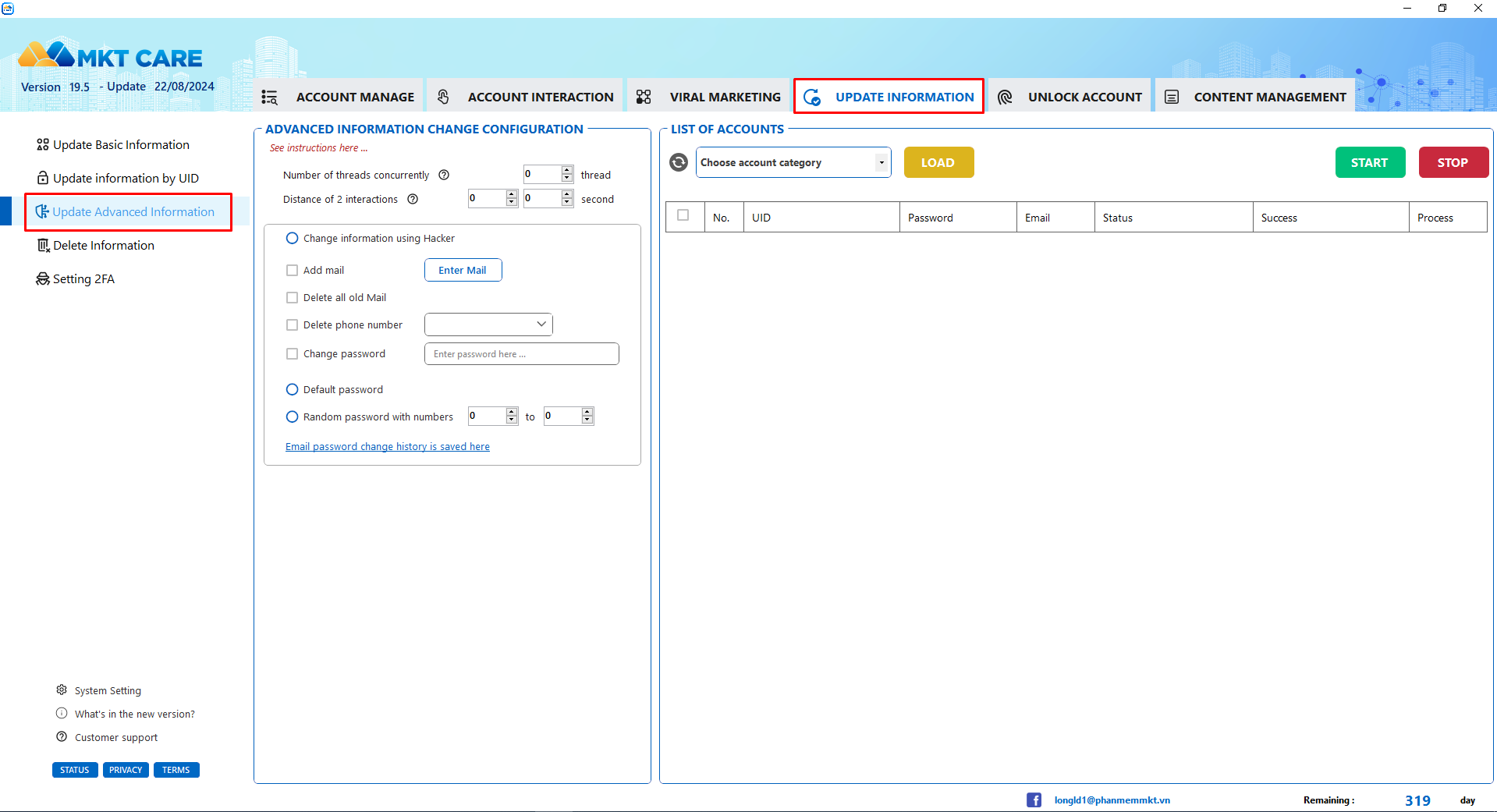Tick the Delete all old Mail checkbox

coord(293,297)
